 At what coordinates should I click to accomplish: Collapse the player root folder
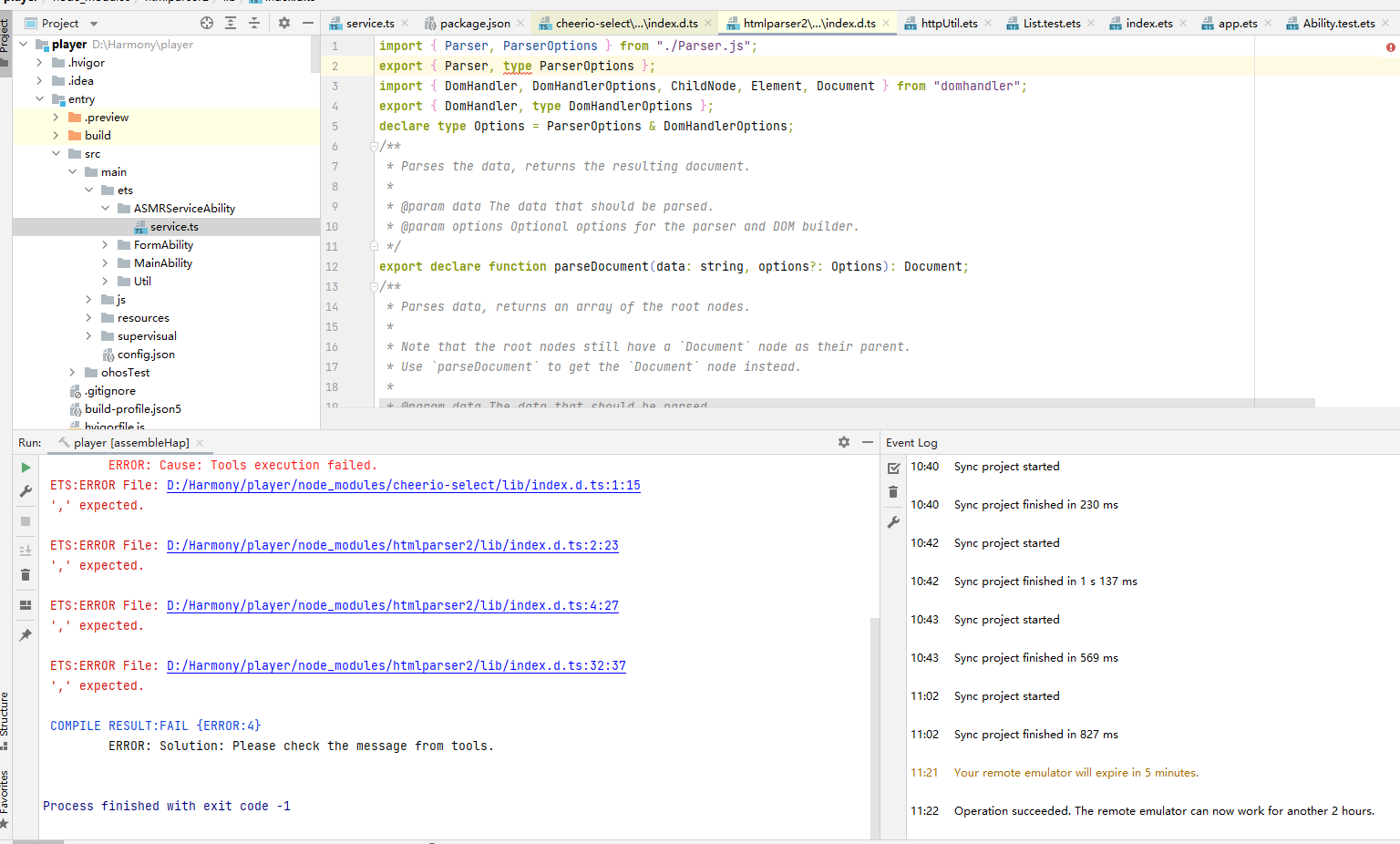pos(23,44)
